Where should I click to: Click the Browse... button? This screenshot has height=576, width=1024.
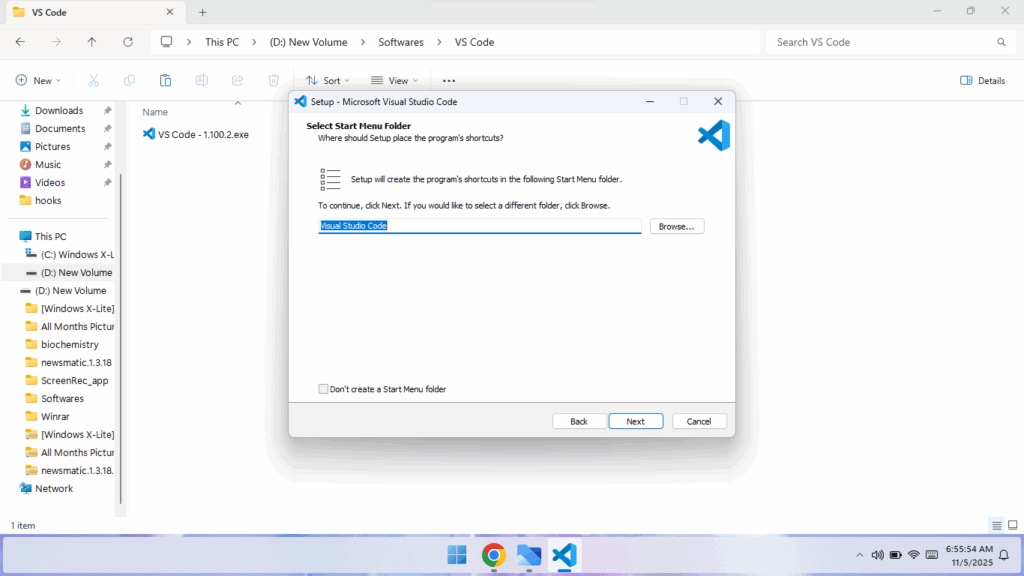pos(677,226)
